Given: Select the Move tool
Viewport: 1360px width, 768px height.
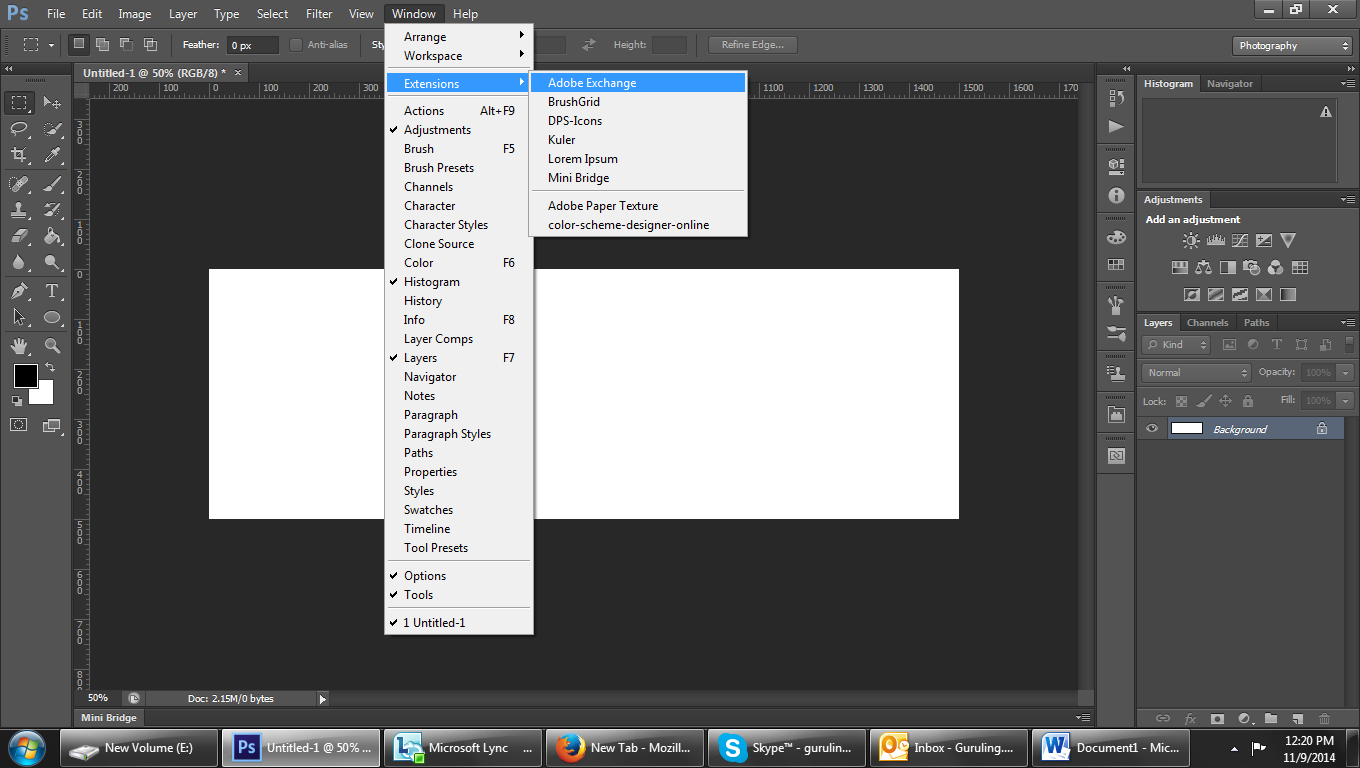Looking at the screenshot, I should pos(52,103).
